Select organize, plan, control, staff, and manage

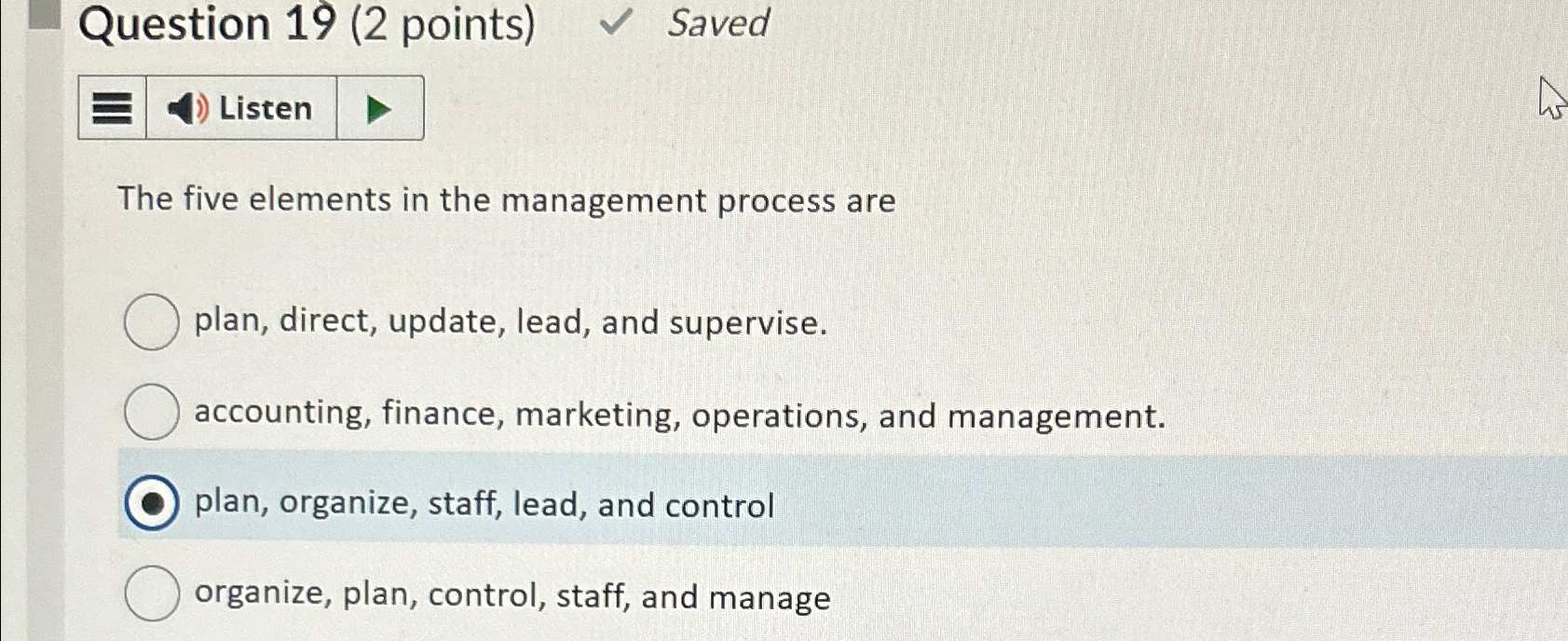coord(152,595)
